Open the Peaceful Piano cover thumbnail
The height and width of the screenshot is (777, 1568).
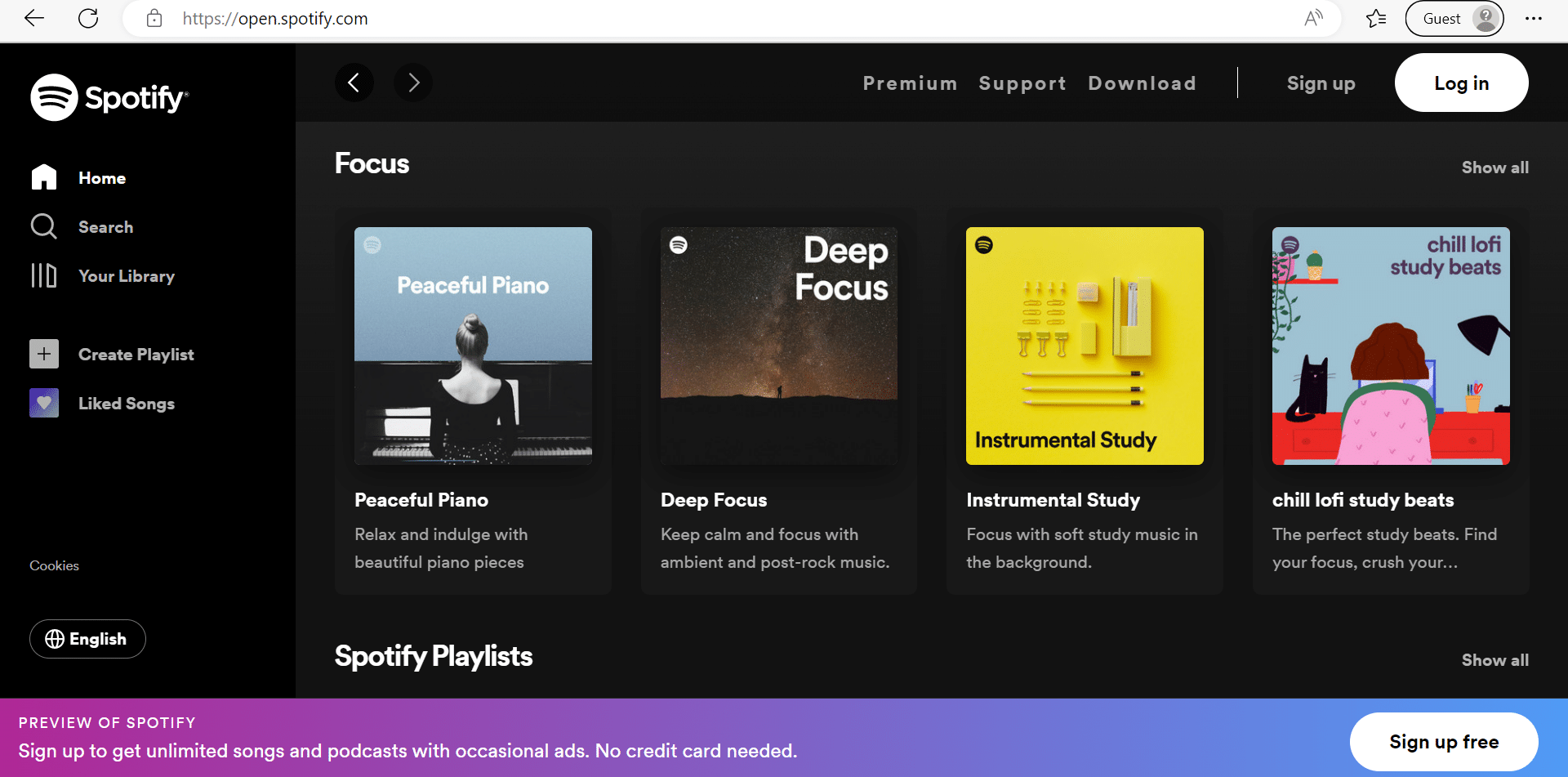click(473, 346)
